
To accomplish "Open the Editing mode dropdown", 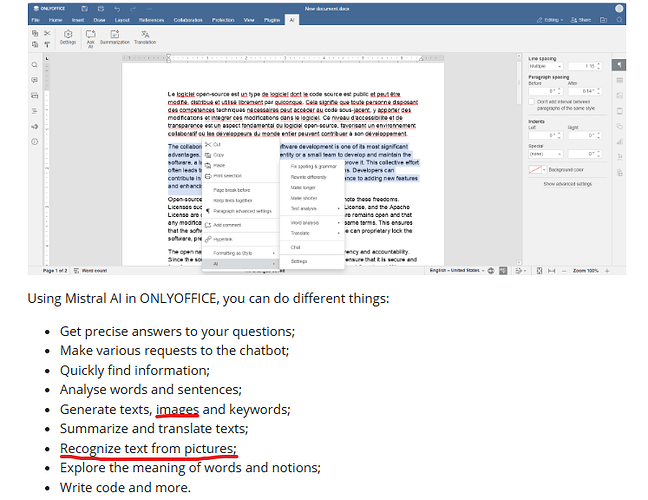I will (550, 20).
